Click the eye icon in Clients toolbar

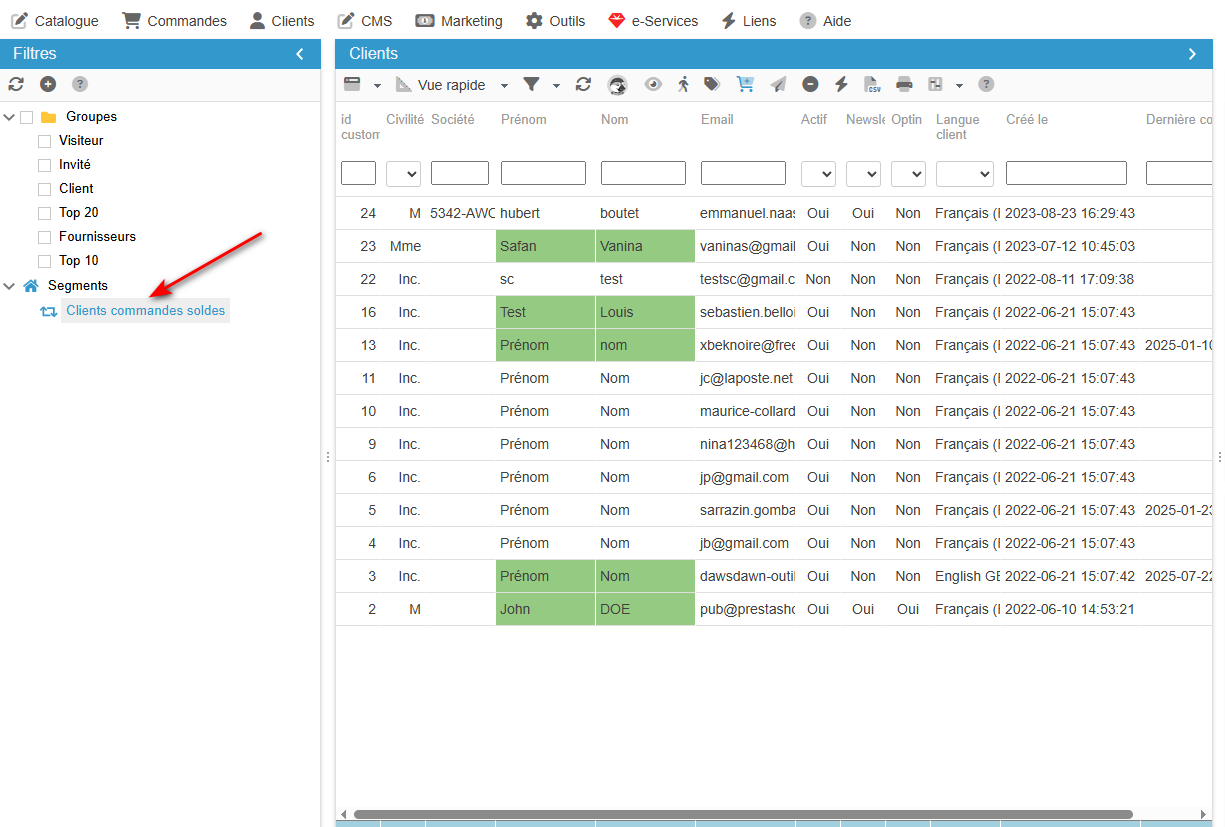[x=653, y=85]
